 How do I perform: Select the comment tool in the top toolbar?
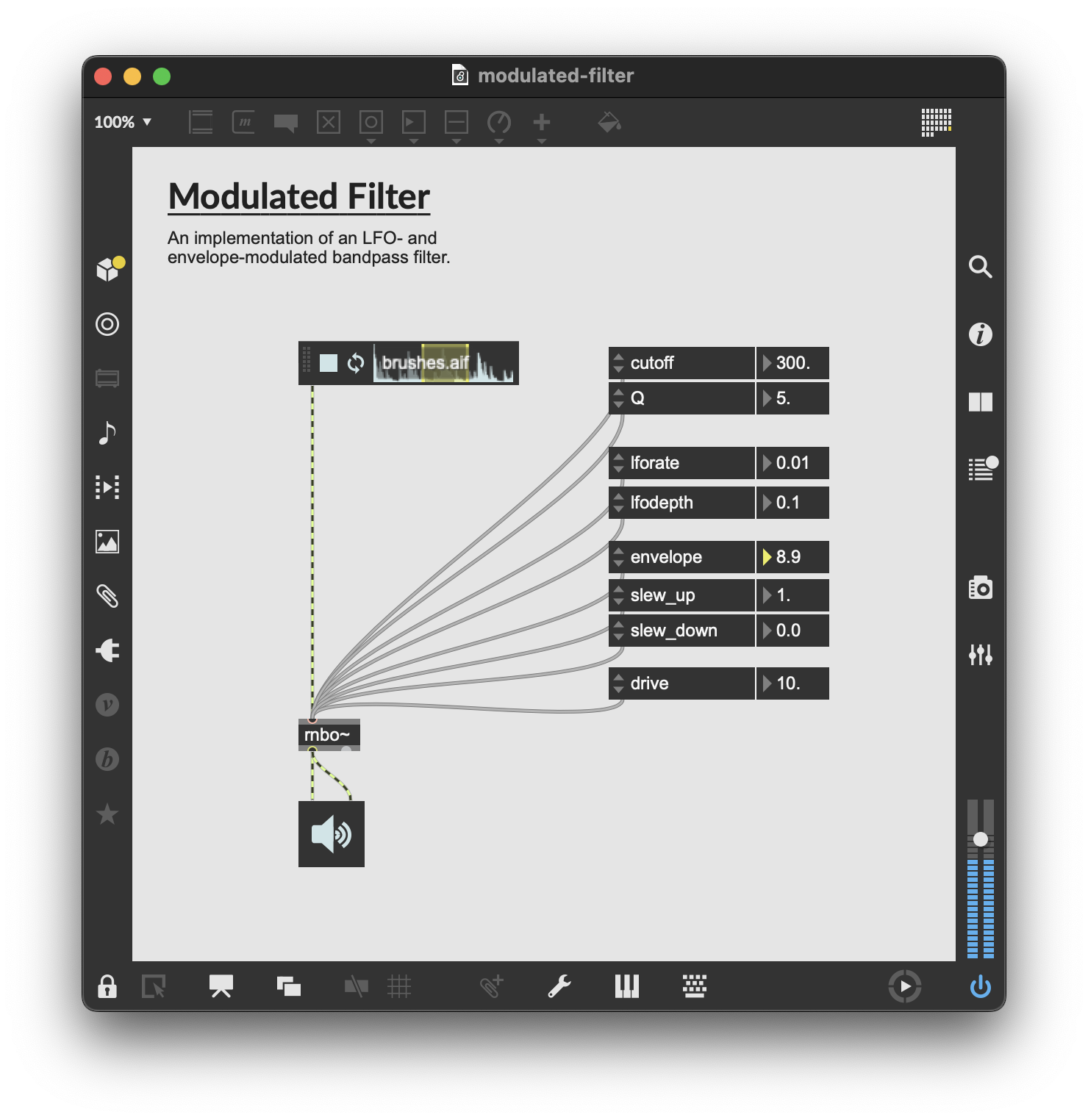285,122
